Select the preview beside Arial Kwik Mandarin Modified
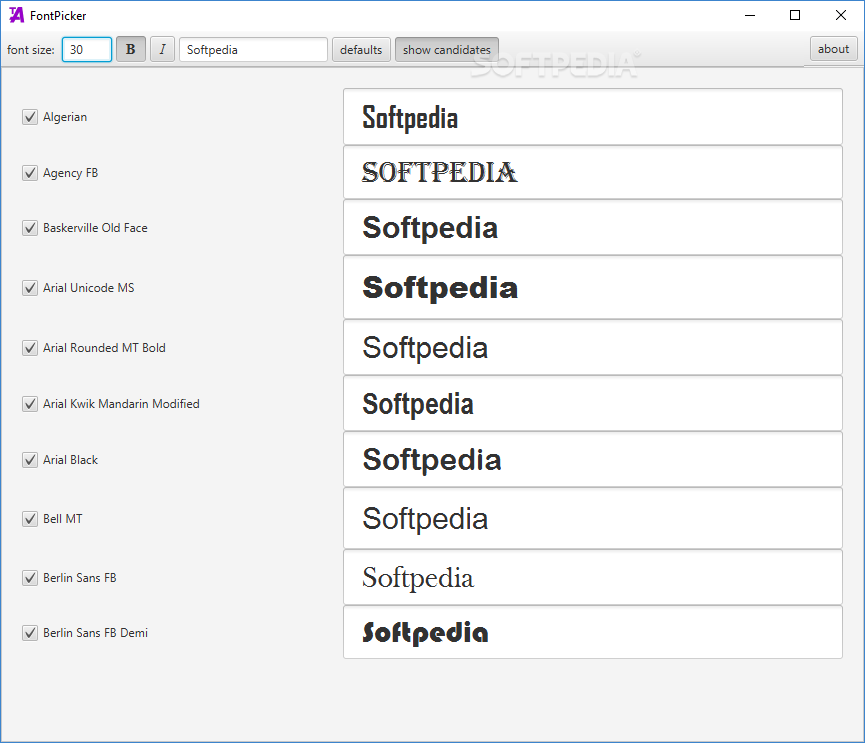Image resolution: width=865 pixels, height=743 pixels. (x=593, y=403)
